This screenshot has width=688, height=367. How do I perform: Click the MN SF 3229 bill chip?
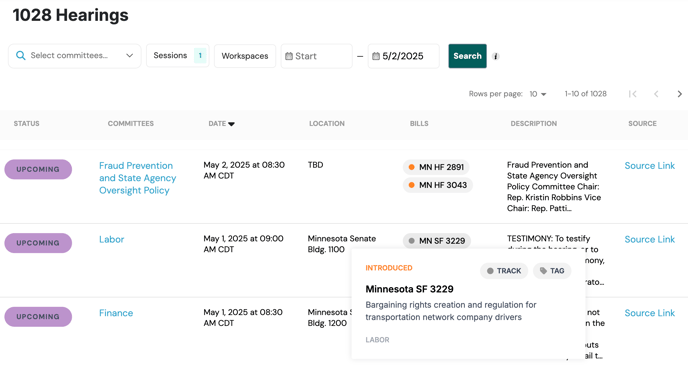click(x=437, y=241)
